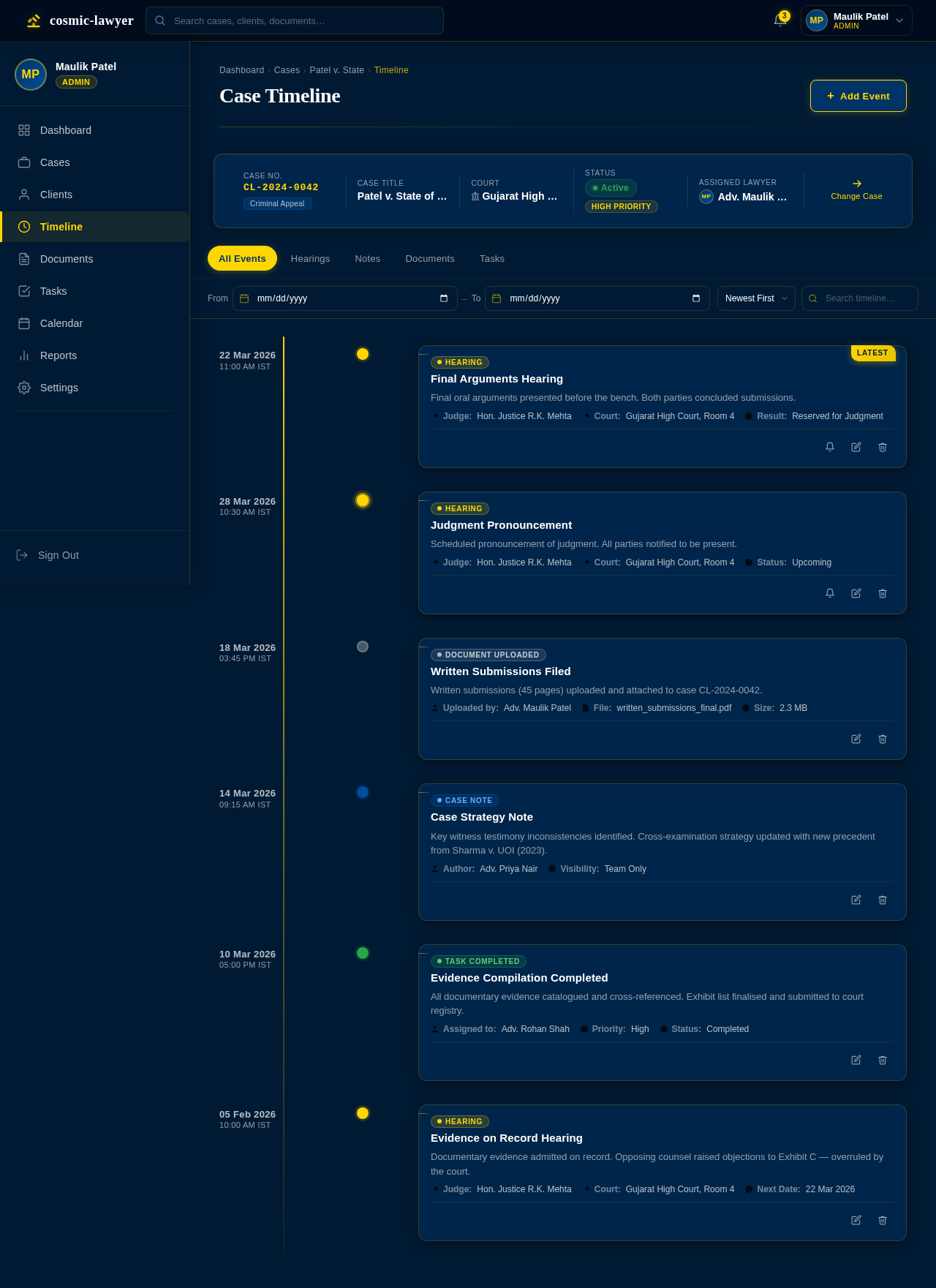
Task: Go to Dashboard breadcrumb
Action: (x=241, y=70)
